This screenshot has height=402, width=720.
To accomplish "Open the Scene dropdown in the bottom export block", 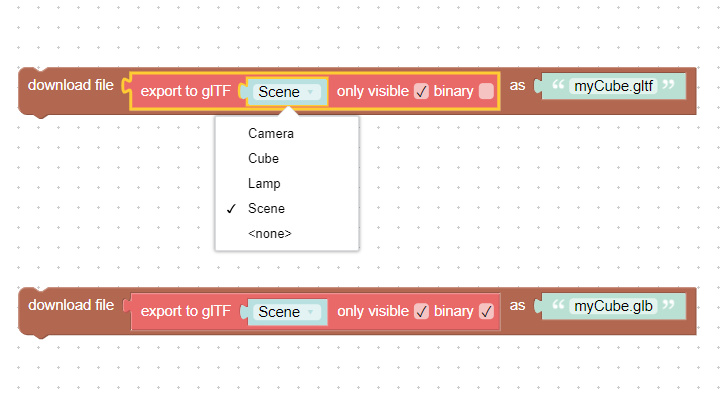I will tap(287, 312).
